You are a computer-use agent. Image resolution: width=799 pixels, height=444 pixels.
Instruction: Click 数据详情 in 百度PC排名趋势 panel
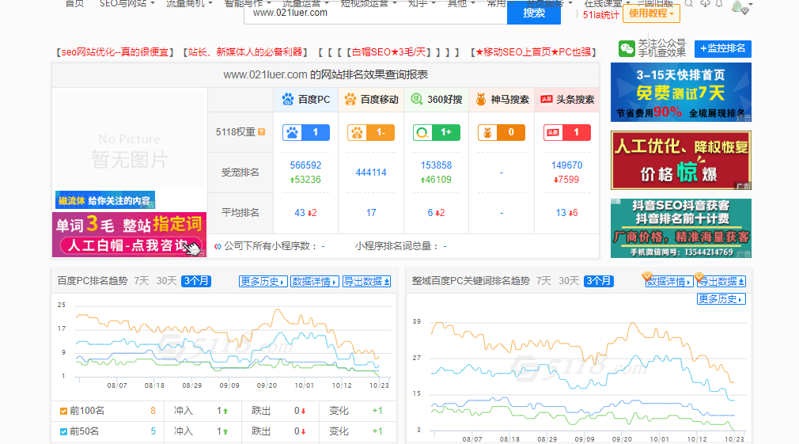coord(314,281)
